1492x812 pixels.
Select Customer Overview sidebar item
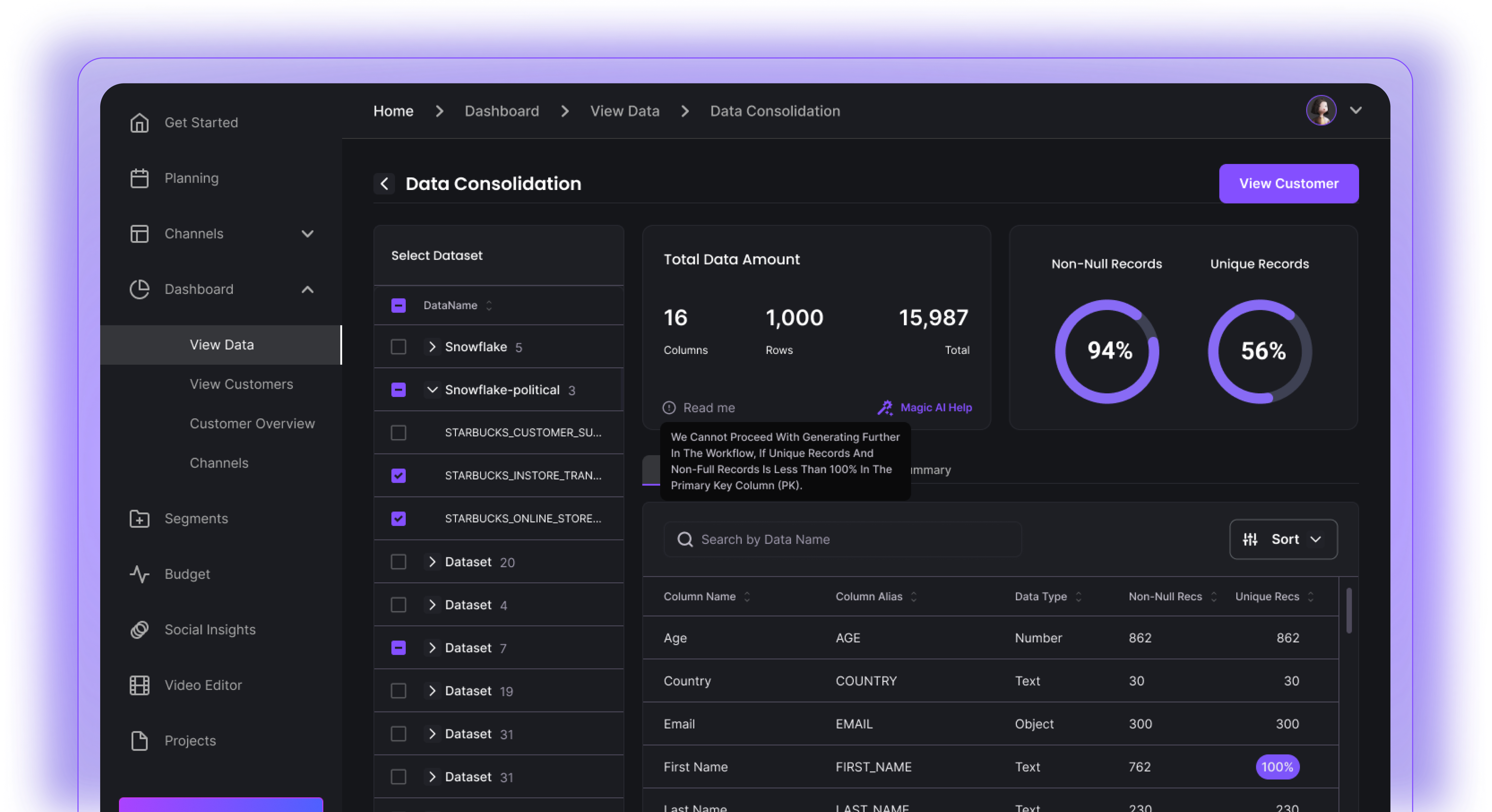click(252, 423)
